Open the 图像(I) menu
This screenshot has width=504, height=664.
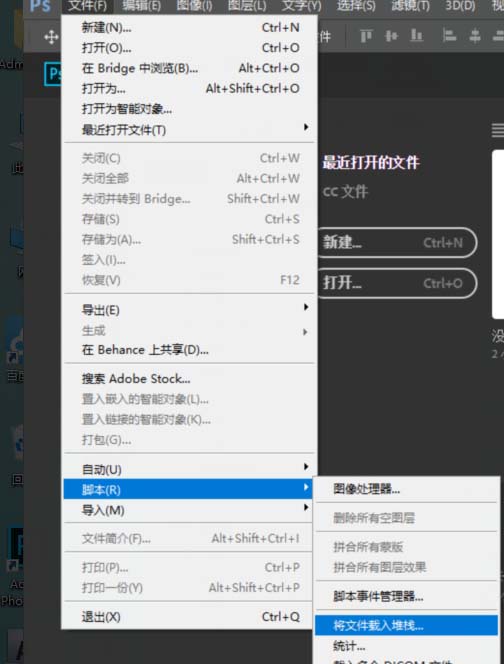tap(195, 6)
